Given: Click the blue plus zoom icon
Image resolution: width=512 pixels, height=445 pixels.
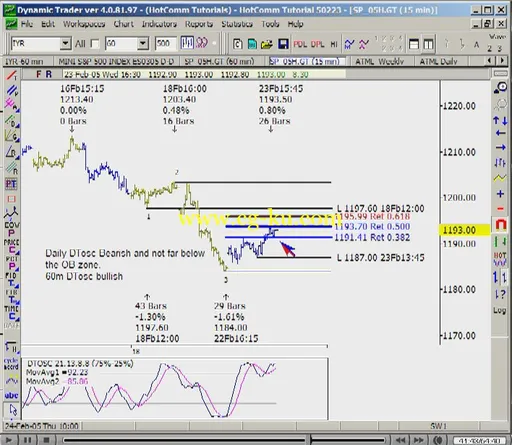Looking at the screenshot, I should pos(500,194).
